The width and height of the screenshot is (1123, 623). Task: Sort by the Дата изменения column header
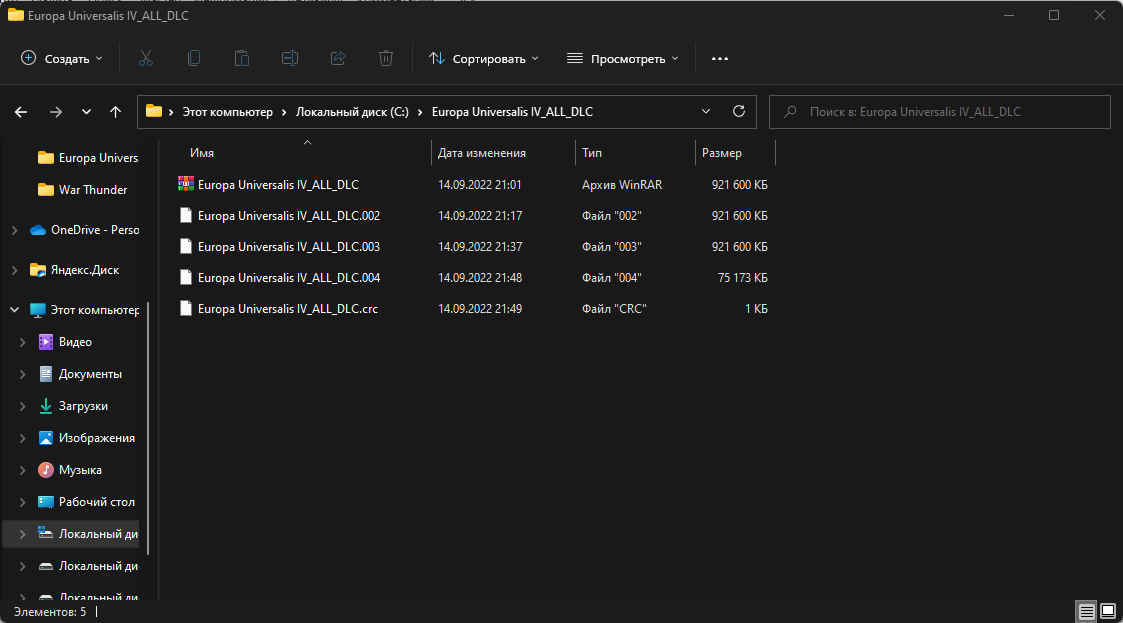(482, 153)
